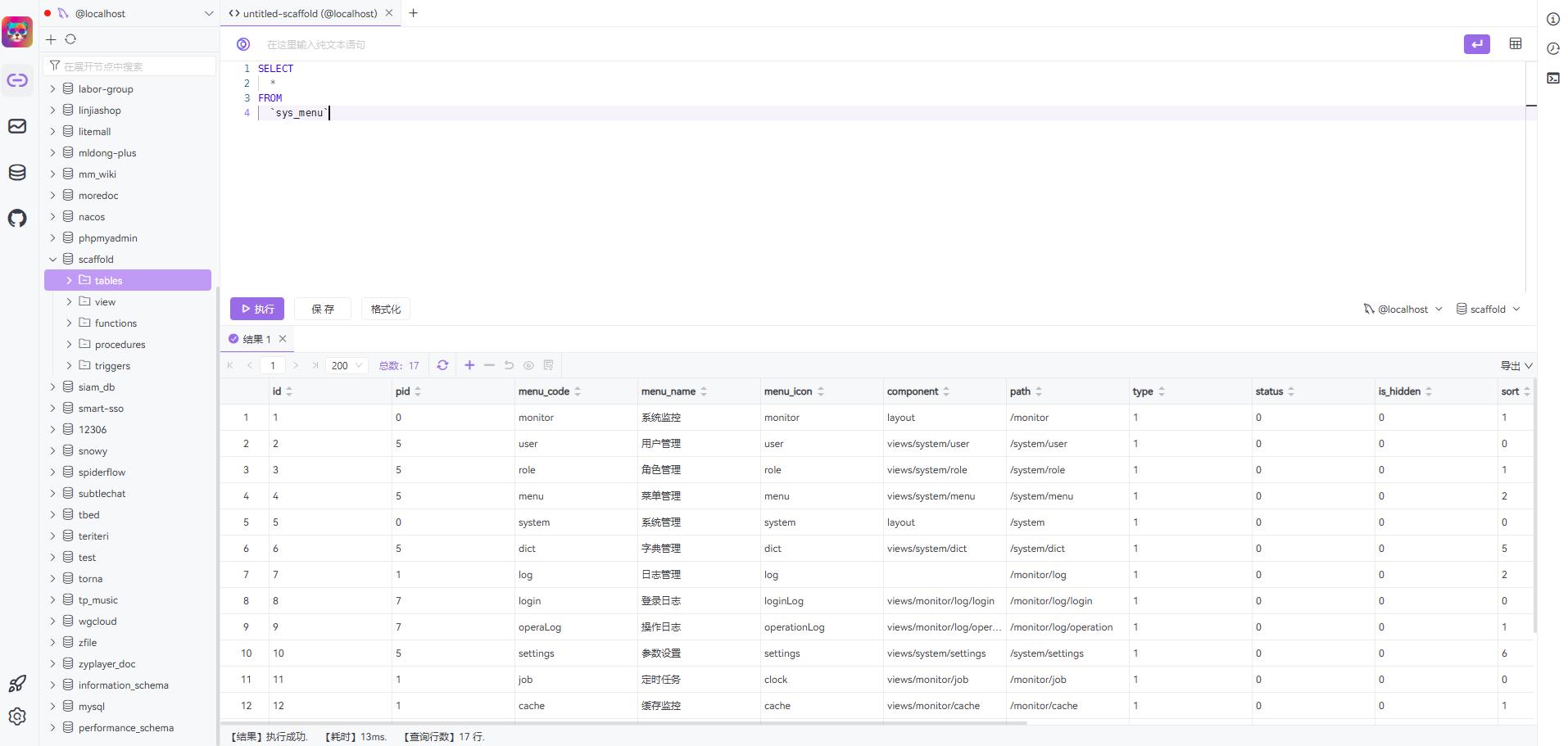Screen dimensions: 1568x746
Task: Click the 格式化 format button
Action: tap(385, 309)
